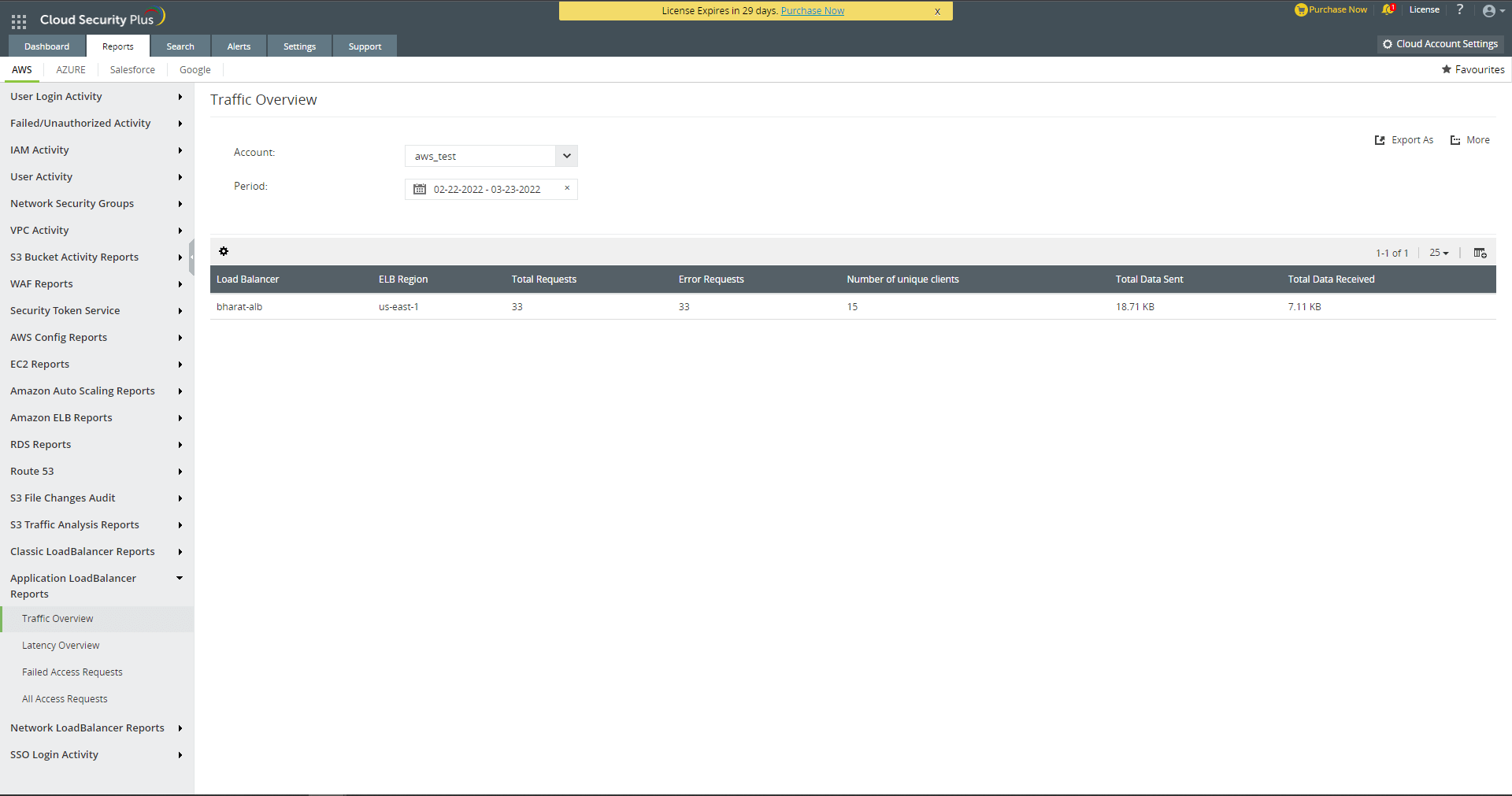Open the apps grid launcher icon
Viewport: 1512px width, 796px height.
pos(19,21)
